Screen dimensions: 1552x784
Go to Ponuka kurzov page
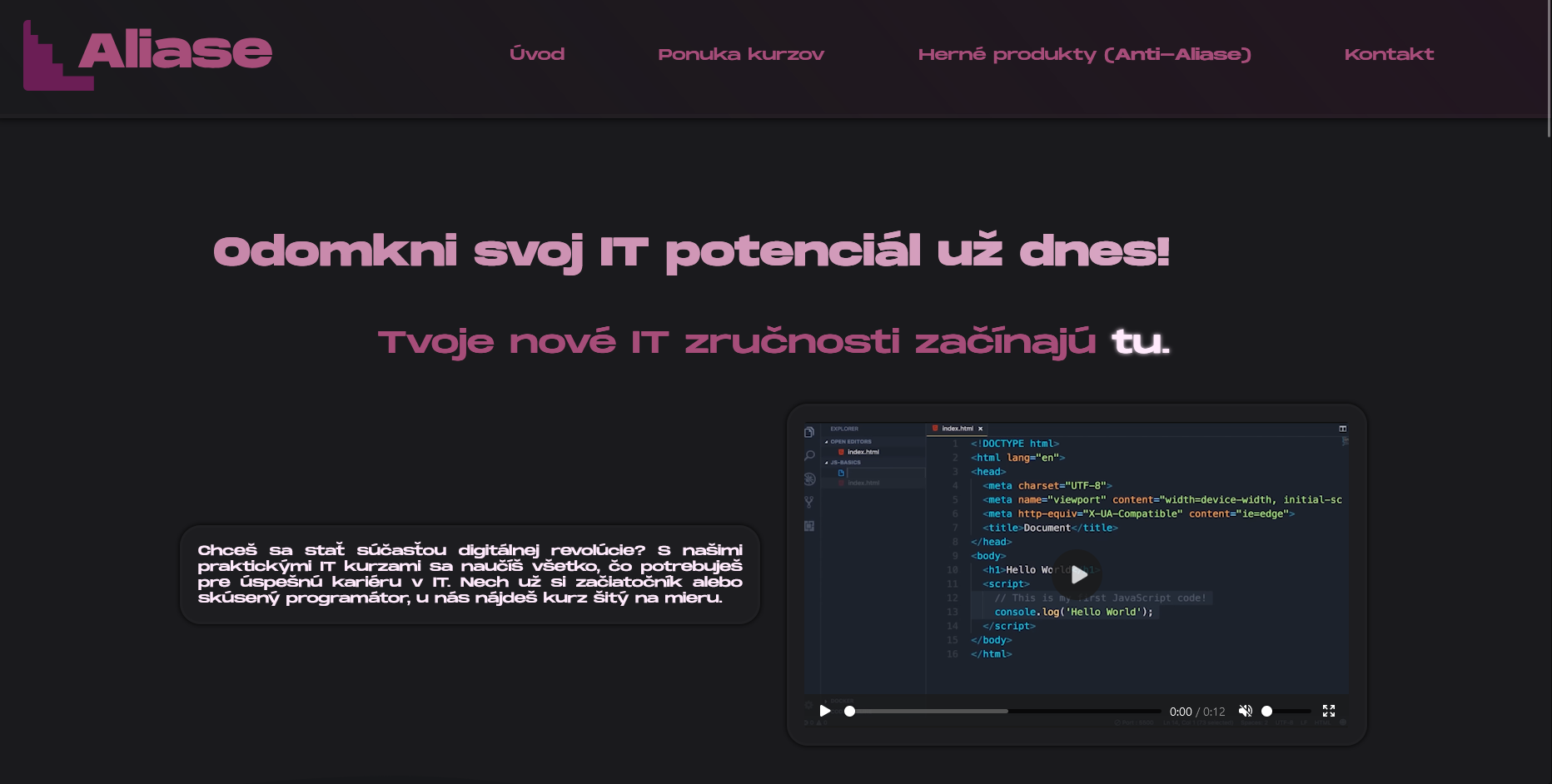740,54
